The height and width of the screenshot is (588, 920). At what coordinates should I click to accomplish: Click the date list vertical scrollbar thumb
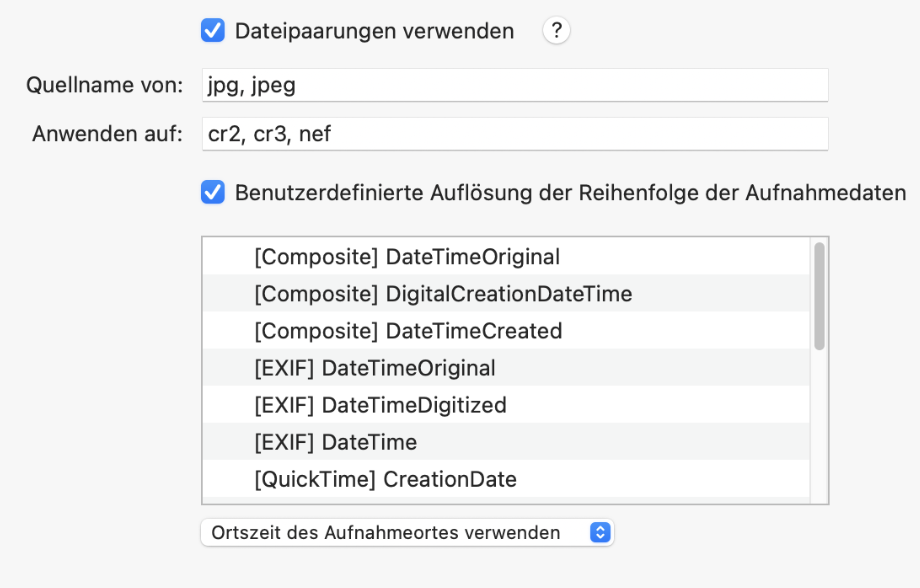click(820, 296)
